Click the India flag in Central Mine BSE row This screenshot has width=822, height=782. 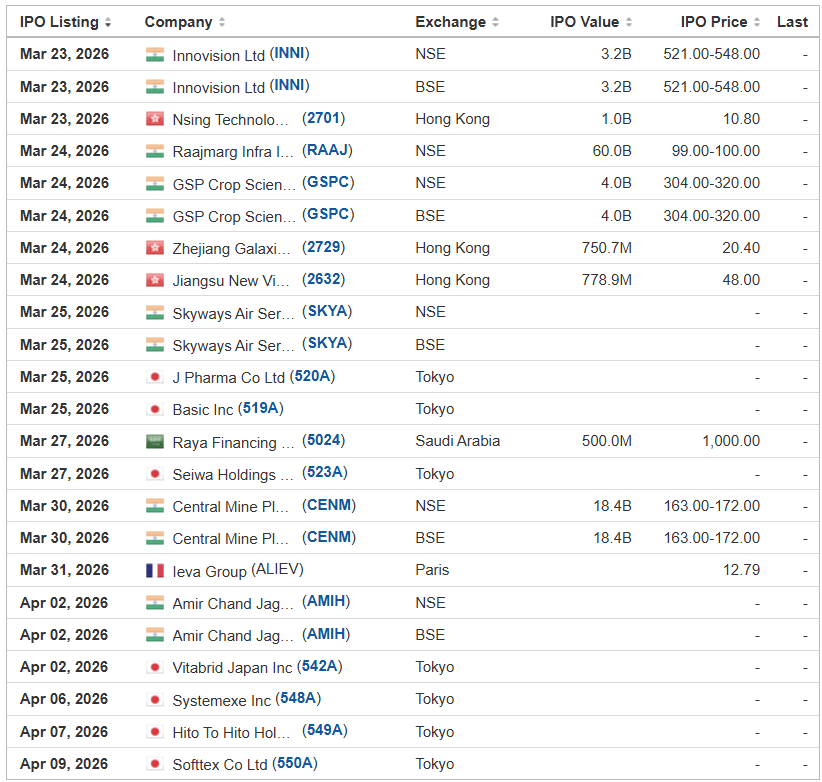(155, 538)
